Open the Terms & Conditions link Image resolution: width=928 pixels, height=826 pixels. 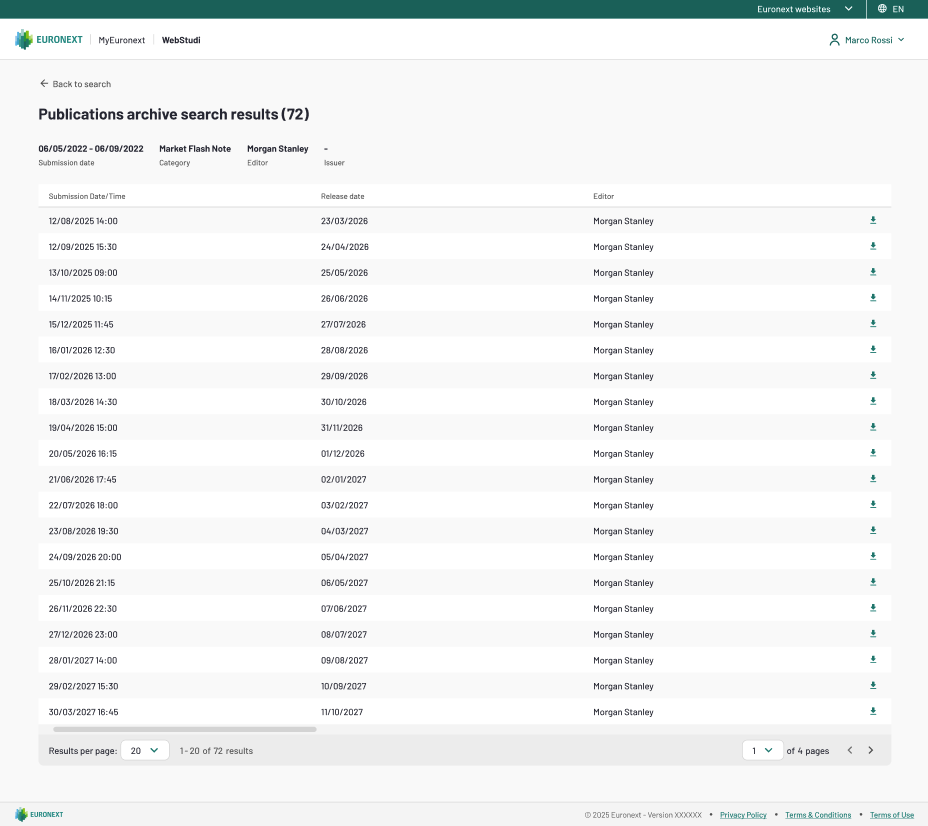tap(818, 815)
